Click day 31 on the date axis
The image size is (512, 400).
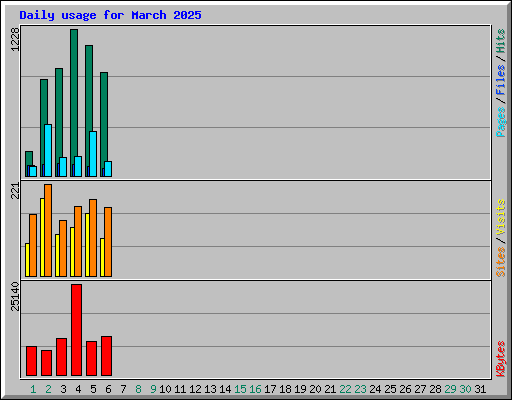480,389
